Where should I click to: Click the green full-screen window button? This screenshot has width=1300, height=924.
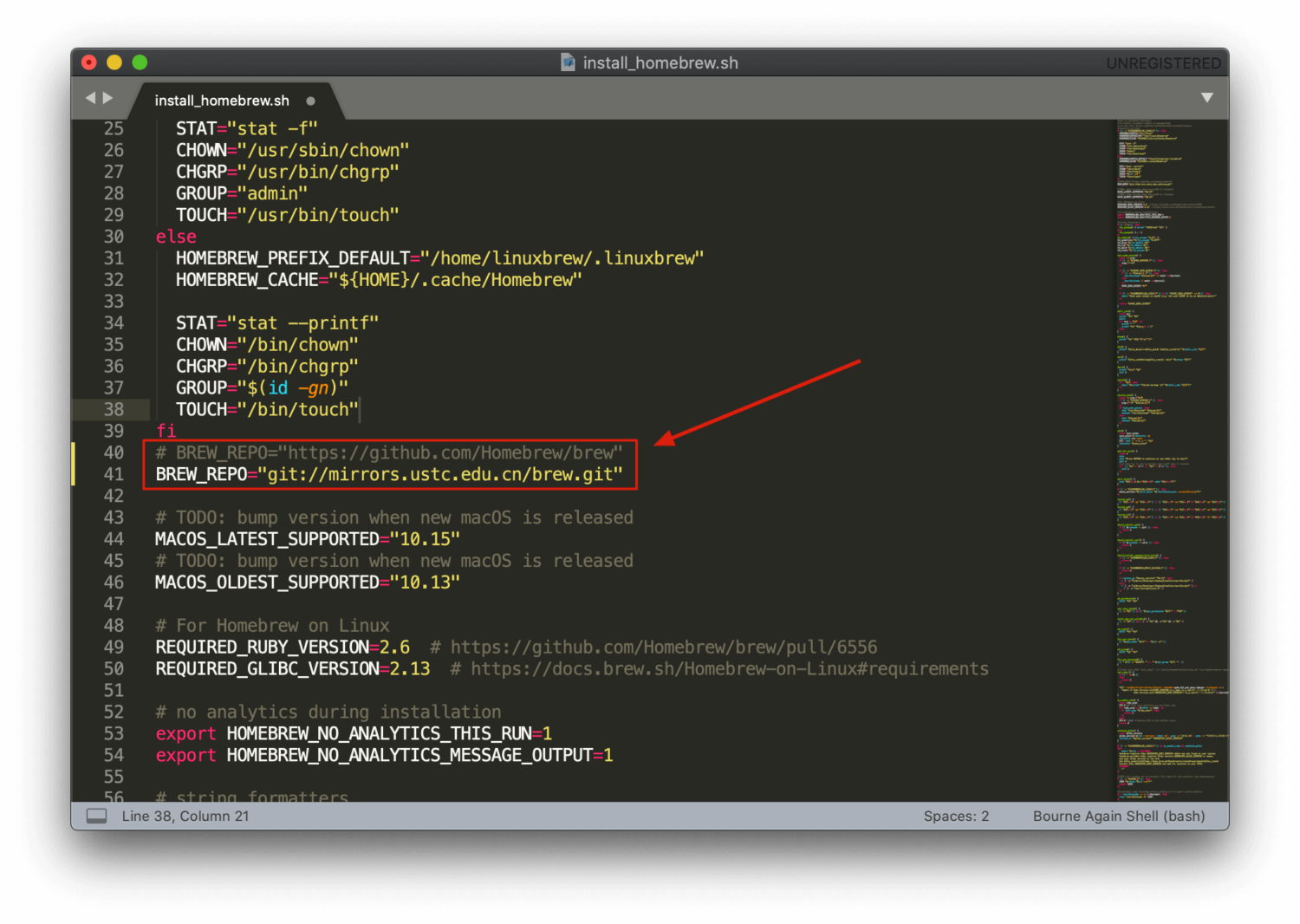[x=140, y=62]
